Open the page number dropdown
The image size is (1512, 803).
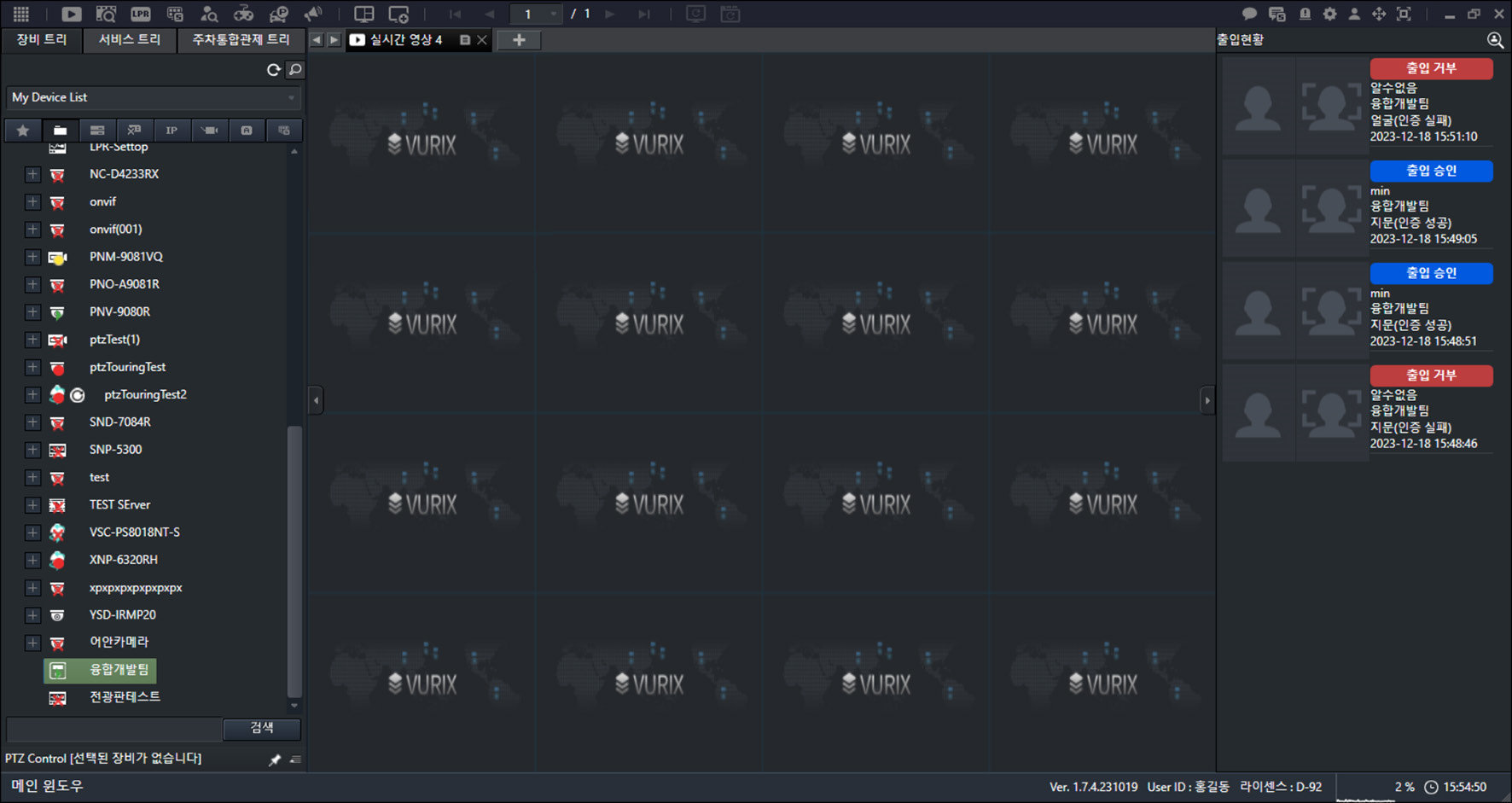tap(536, 14)
